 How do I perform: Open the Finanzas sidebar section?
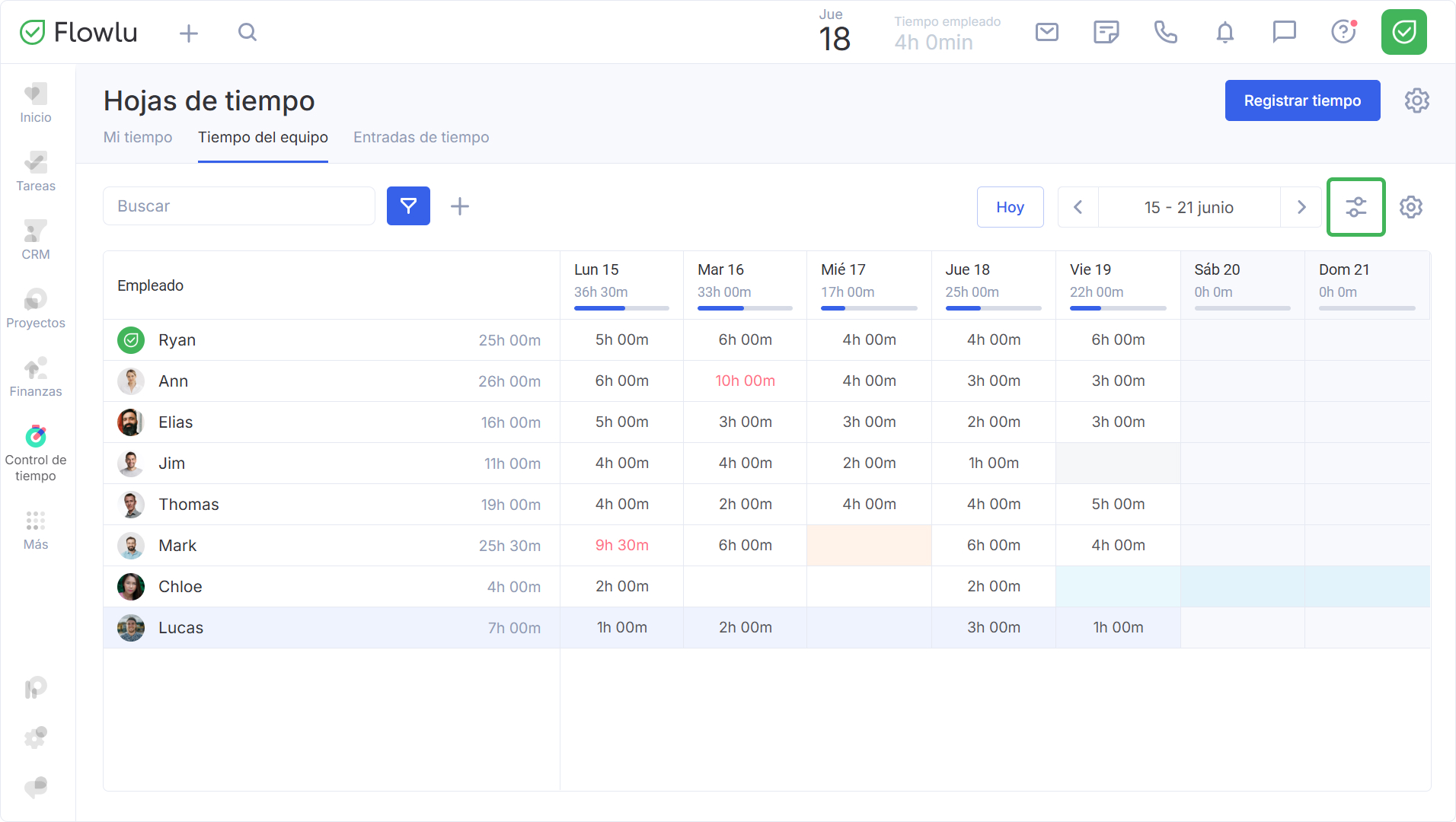(36, 377)
